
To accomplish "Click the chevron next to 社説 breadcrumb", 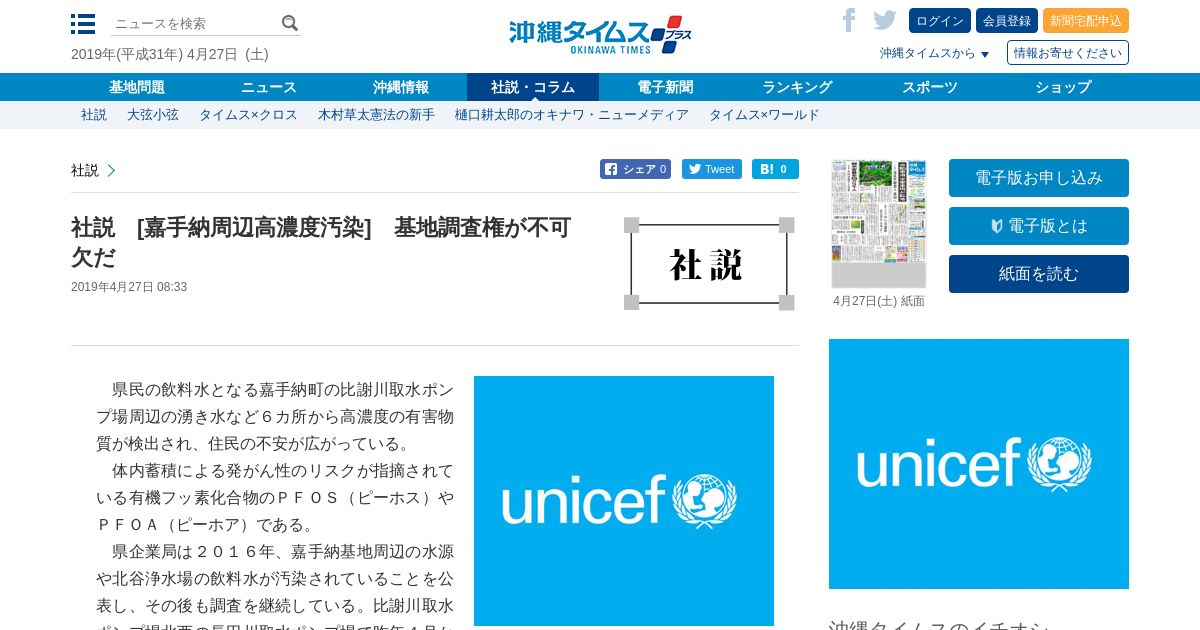I will pyautogui.click(x=111, y=170).
